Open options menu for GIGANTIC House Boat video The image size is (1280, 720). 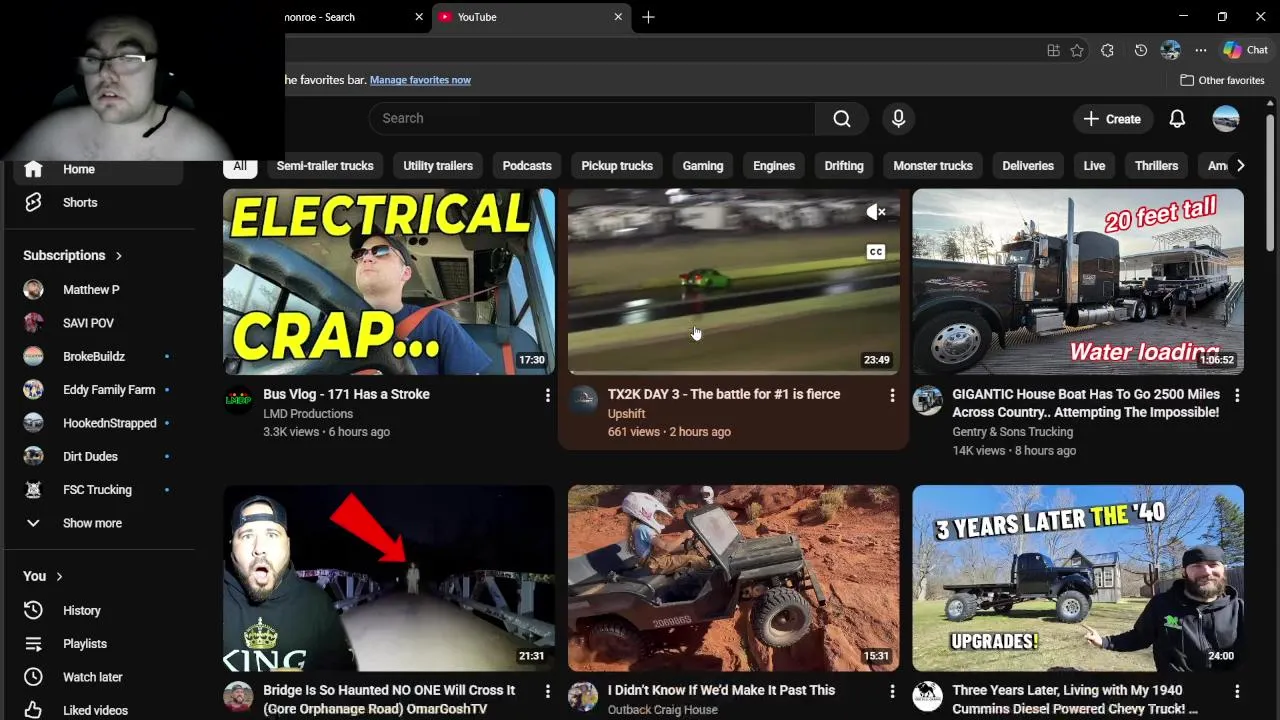tap(1237, 396)
